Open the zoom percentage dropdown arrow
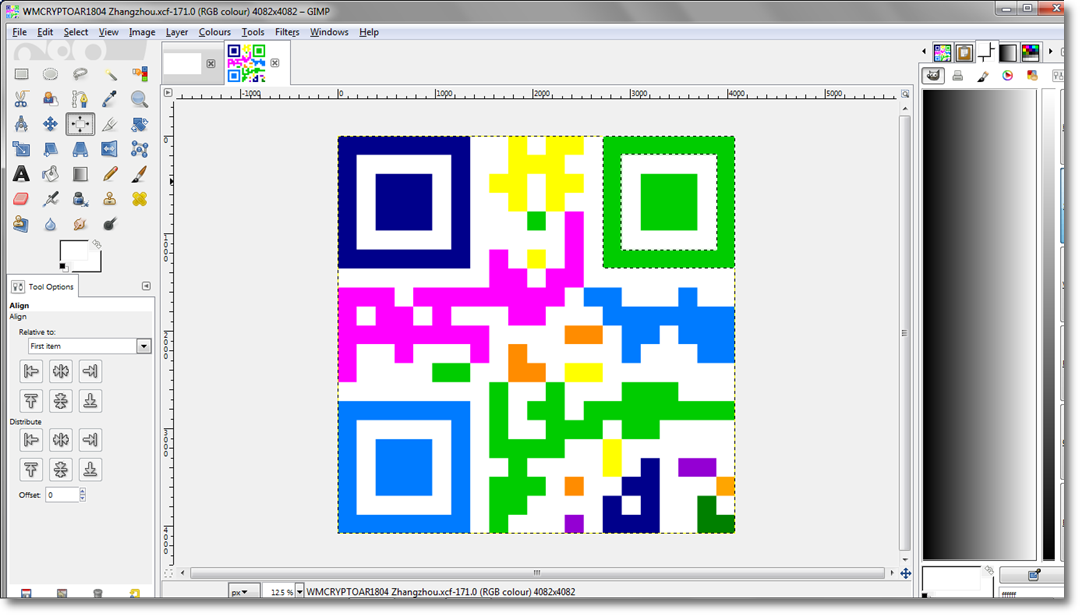Screen dimensions: 1080x615 (300, 592)
